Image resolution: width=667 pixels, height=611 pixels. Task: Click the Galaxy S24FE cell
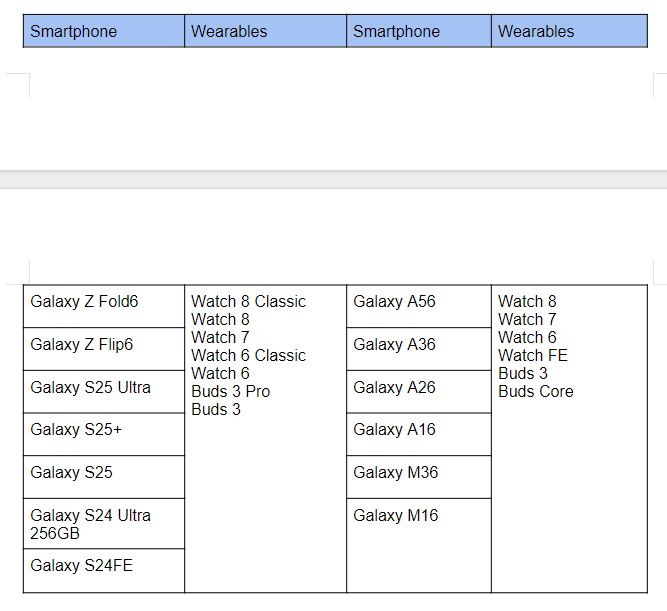(x=104, y=570)
